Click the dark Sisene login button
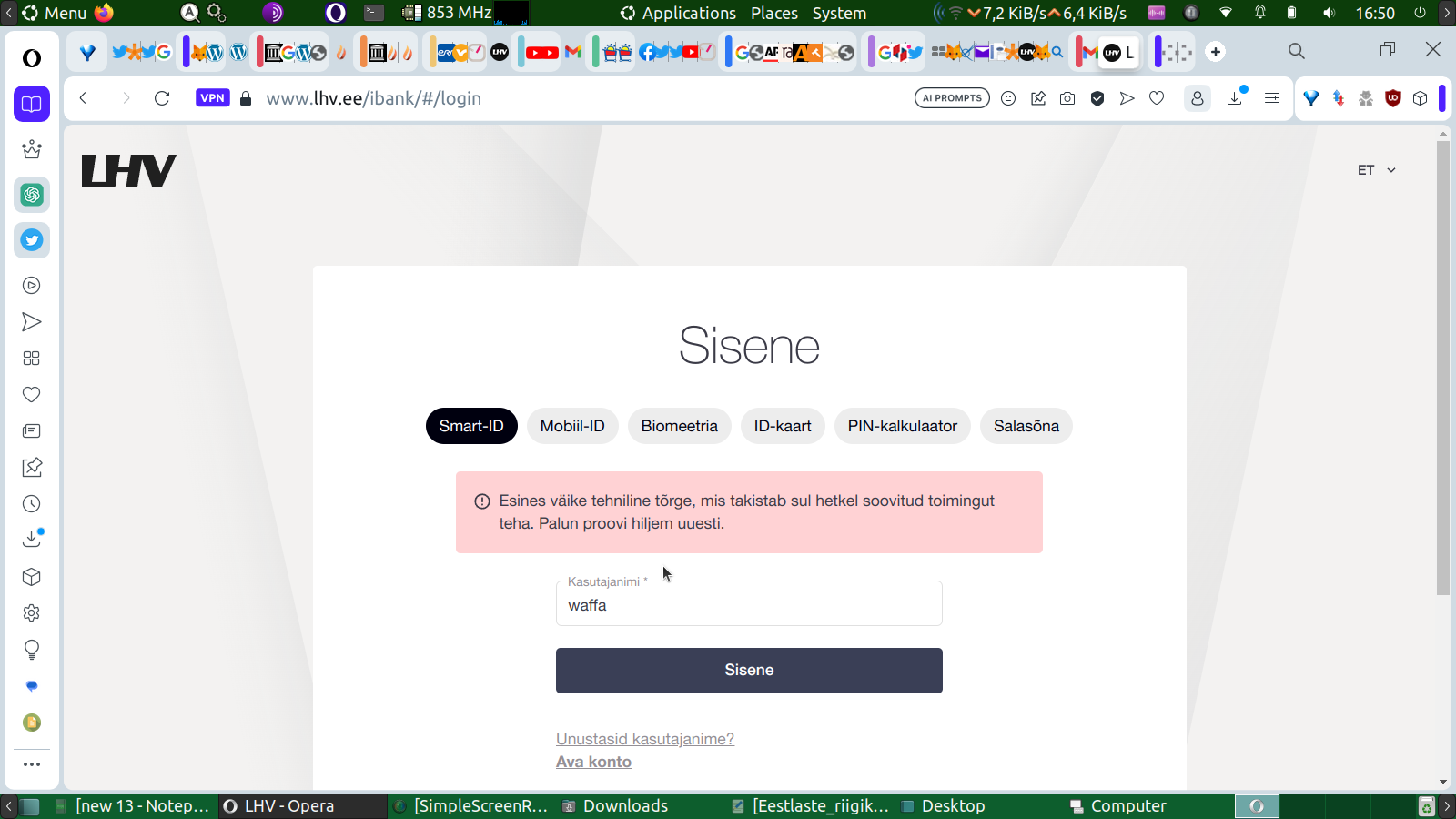The width and height of the screenshot is (1456, 819). [x=749, y=671]
